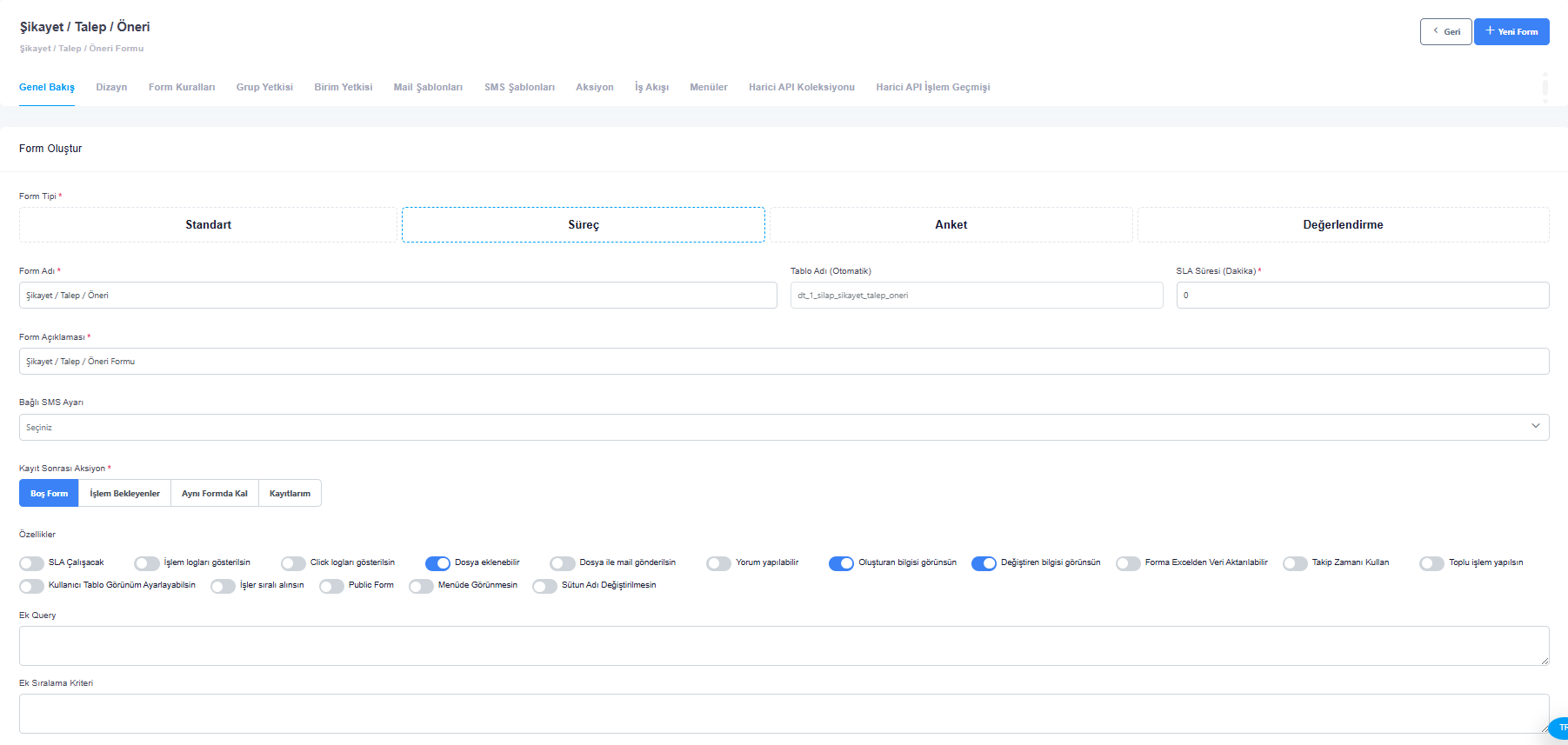Pick the Değerlendirme form type
The image size is (1568, 745).
tap(1343, 224)
